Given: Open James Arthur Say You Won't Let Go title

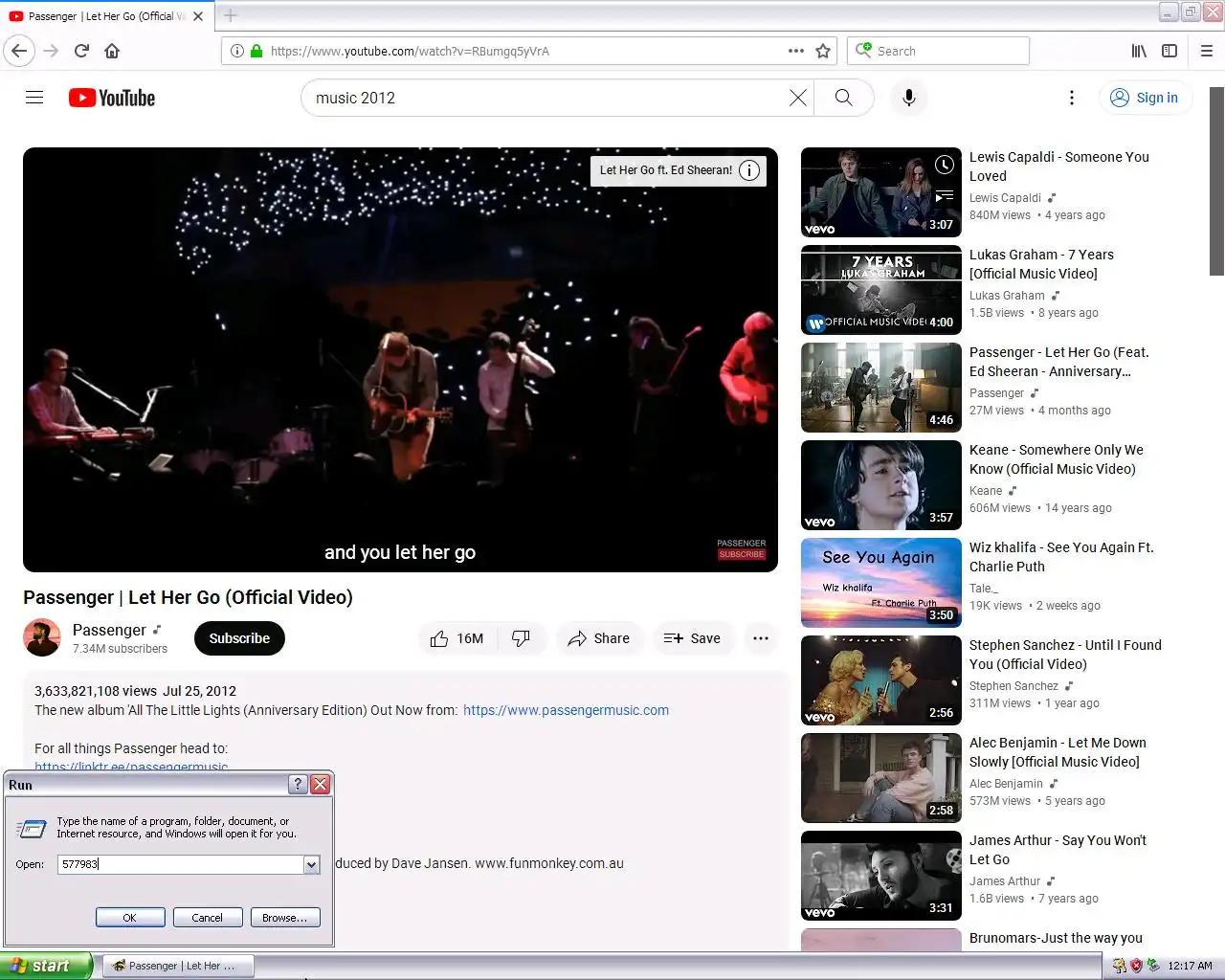Looking at the screenshot, I should click(1058, 850).
